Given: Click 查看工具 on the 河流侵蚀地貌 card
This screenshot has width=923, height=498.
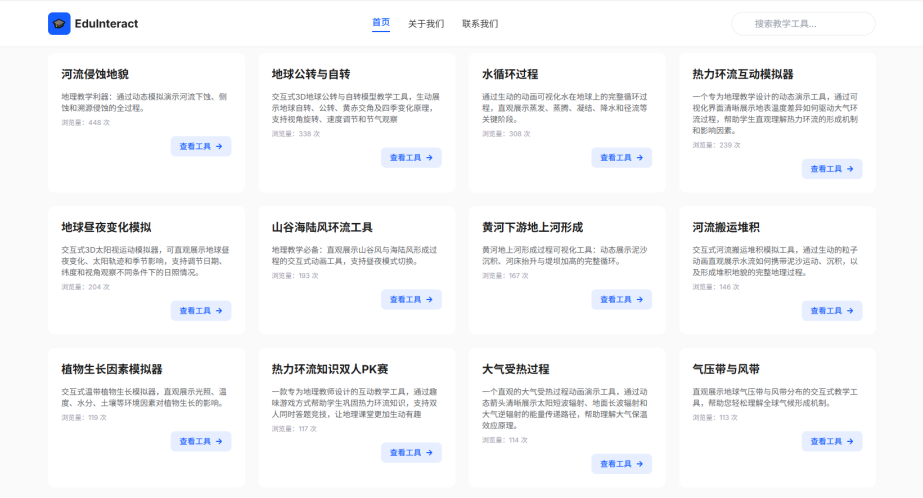Looking at the screenshot, I should click(x=201, y=146).
